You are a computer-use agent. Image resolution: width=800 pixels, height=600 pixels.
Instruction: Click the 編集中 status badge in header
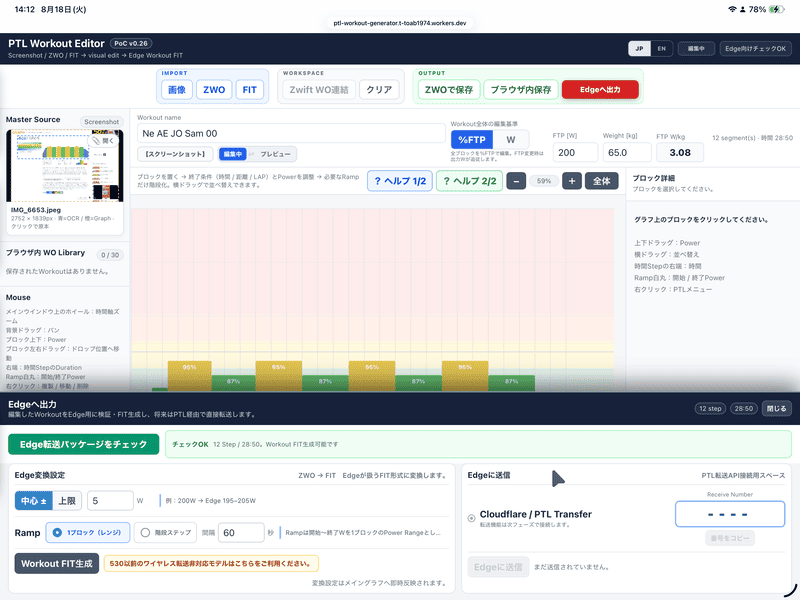[x=696, y=48]
